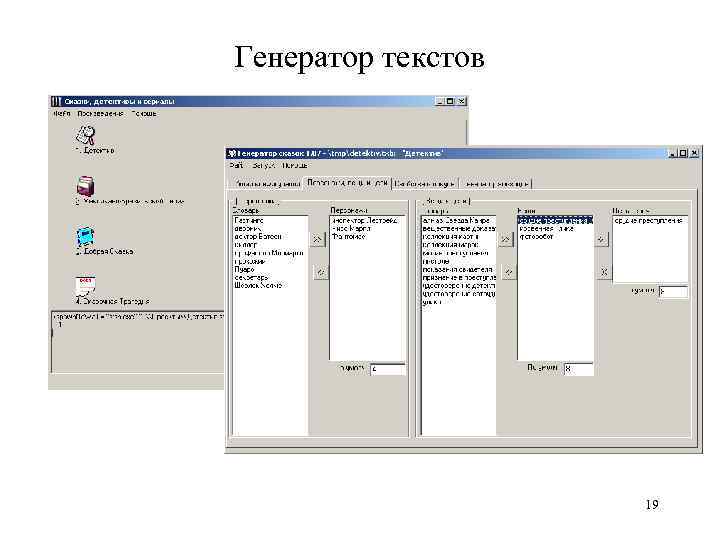
Task: Click the arrow button beside the орудие преступления list
Action: 601,239
